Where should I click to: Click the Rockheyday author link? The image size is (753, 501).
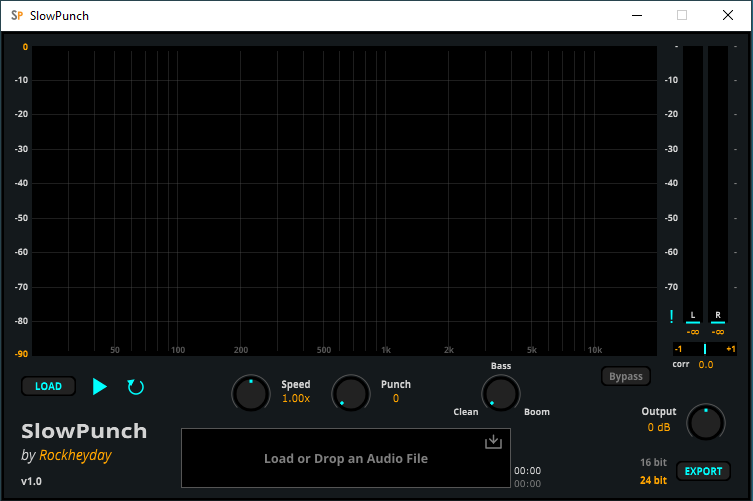[x=74, y=455]
